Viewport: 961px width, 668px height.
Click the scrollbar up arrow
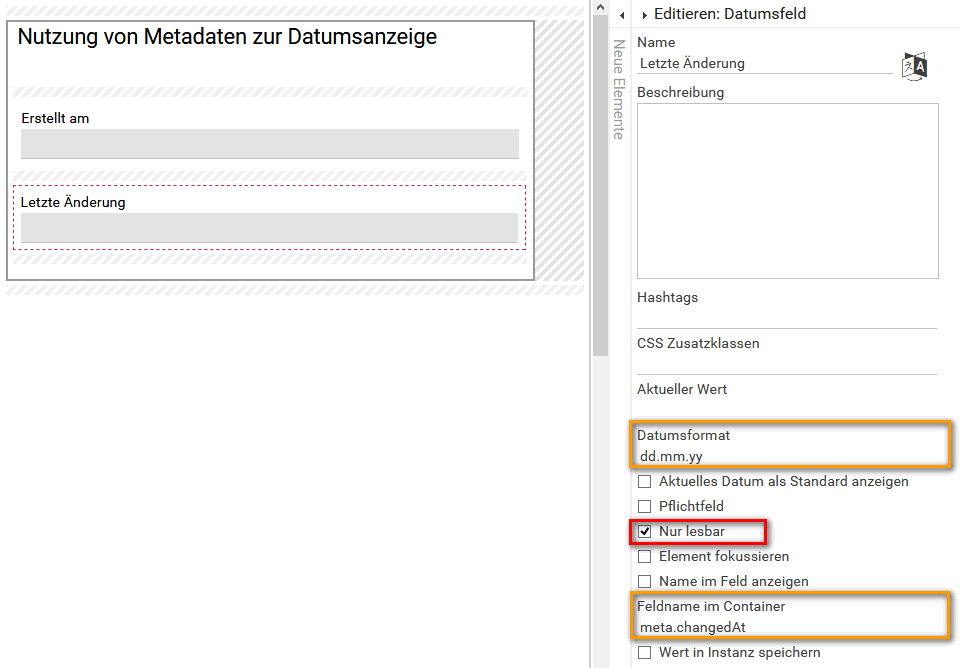tap(600, 7)
